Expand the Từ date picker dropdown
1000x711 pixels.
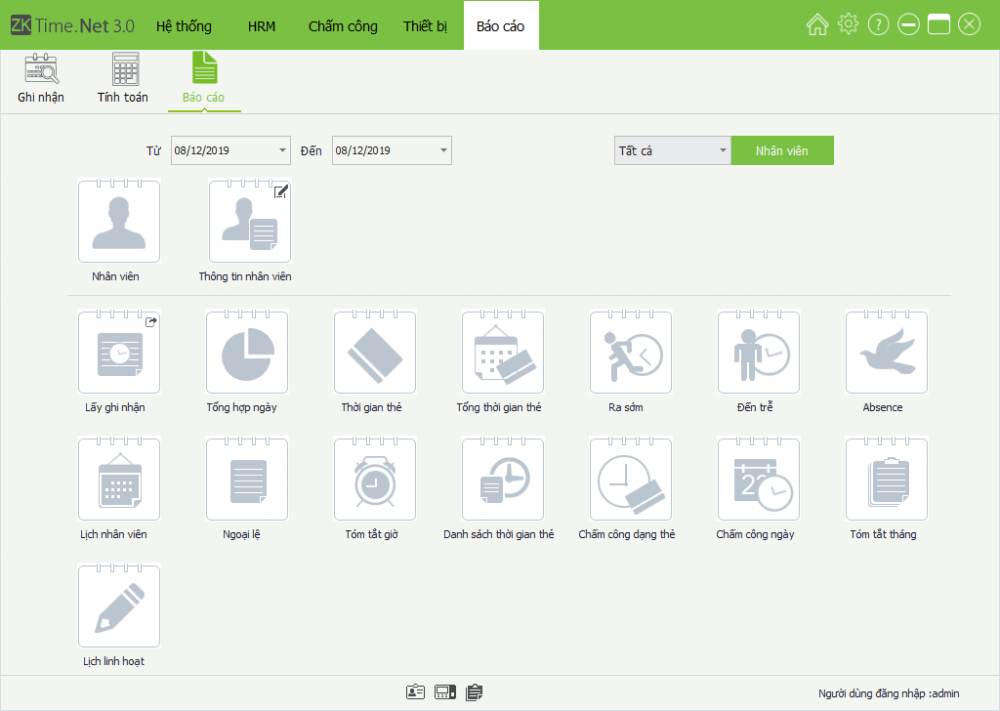pyautogui.click(x=282, y=151)
